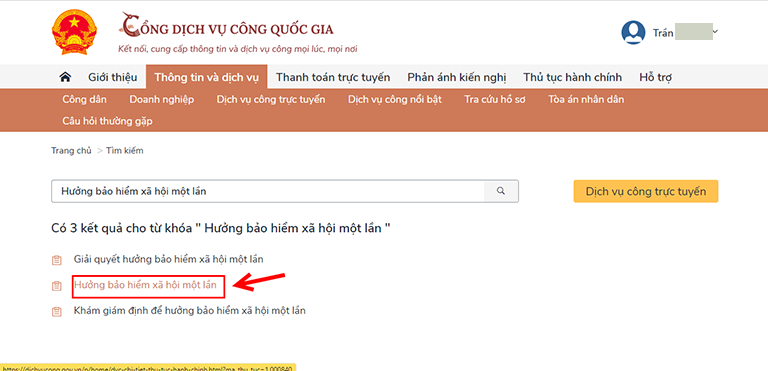Select the Thông tin và dịch vụ tab
This screenshot has width=768, height=371.
206,77
